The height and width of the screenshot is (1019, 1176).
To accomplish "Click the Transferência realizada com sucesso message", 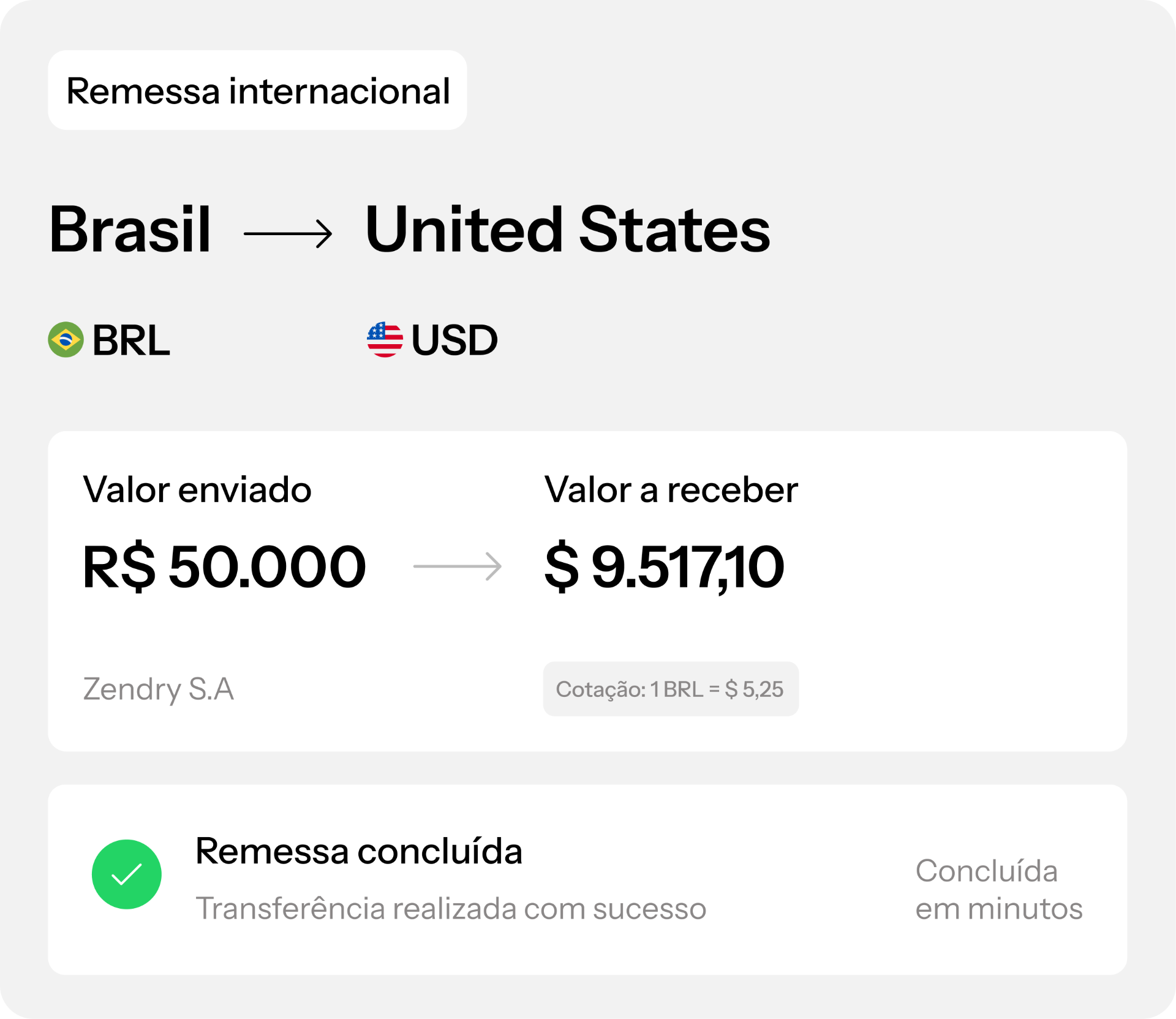I will tap(451, 908).
